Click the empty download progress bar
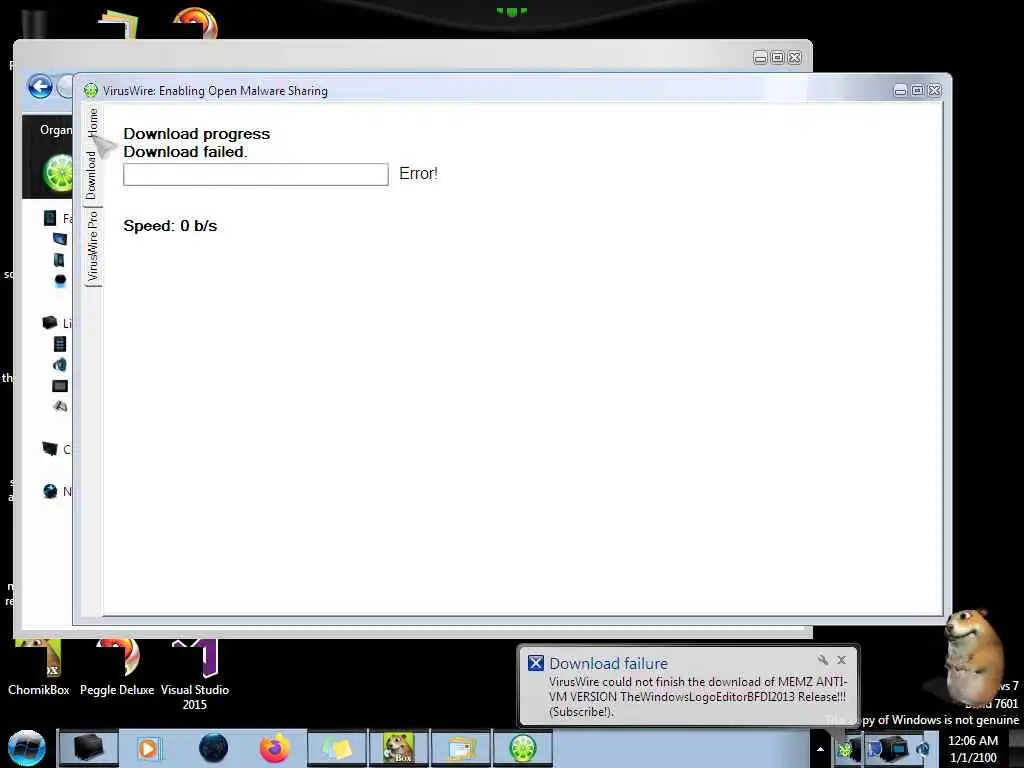 tap(256, 174)
